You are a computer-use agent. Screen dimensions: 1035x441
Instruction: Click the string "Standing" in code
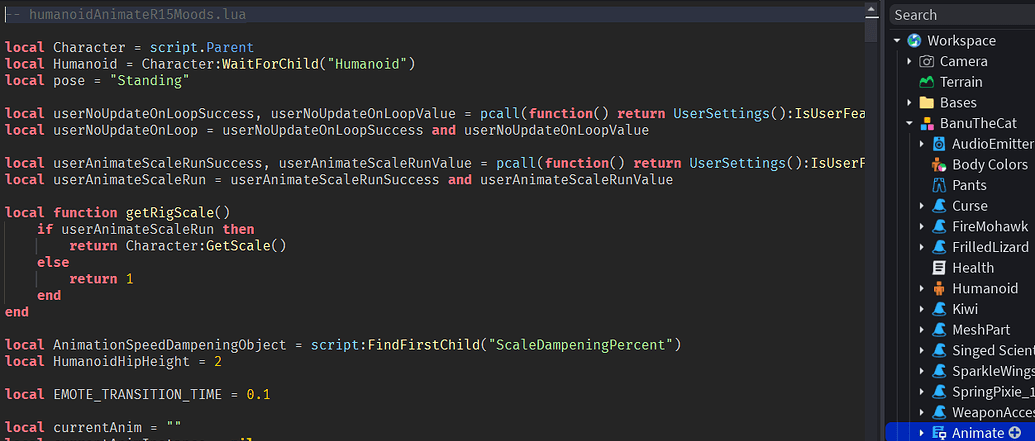[x=150, y=81]
